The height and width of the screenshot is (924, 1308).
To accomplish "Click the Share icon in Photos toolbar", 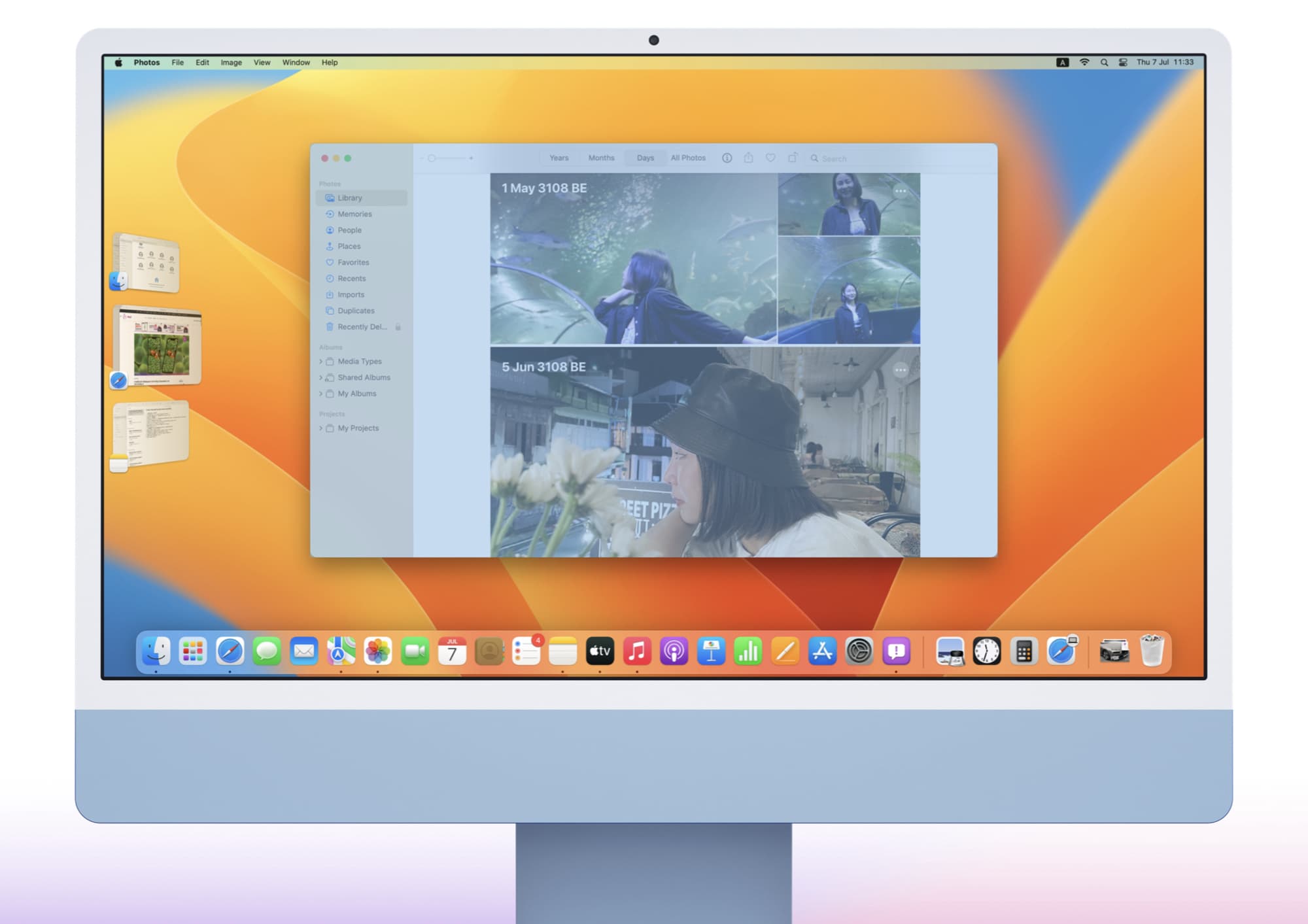I will pos(748,158).
